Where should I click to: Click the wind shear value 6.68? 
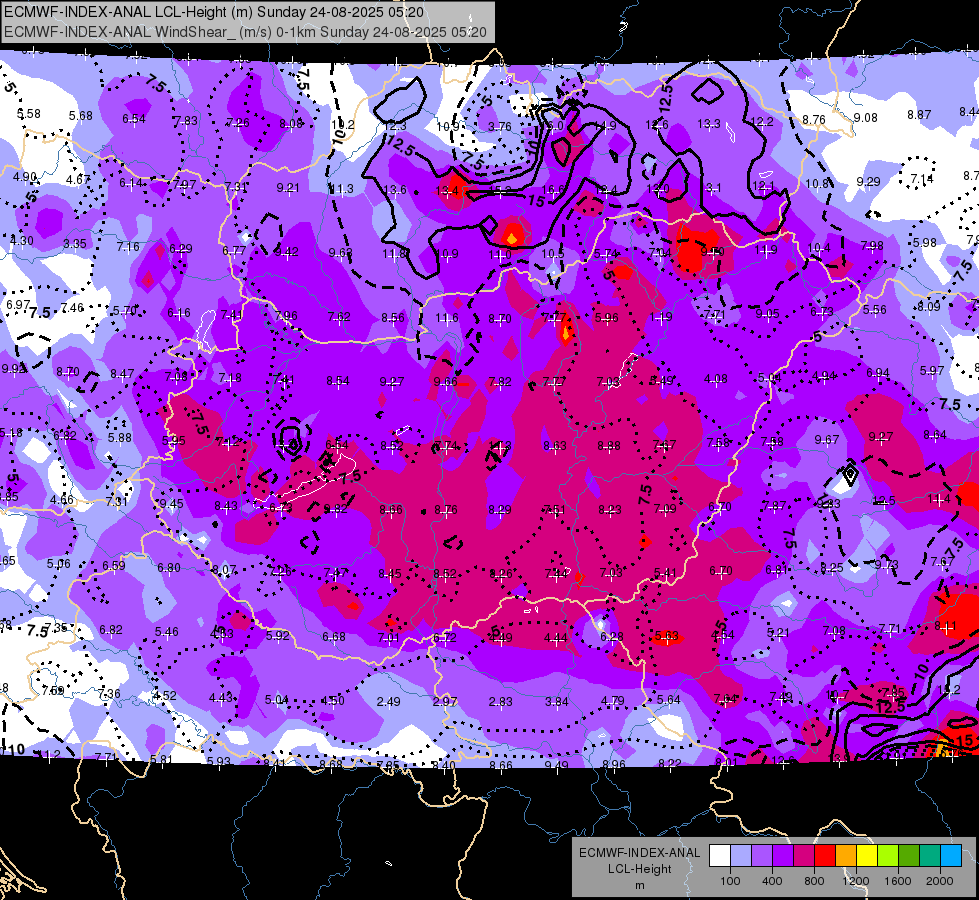(x=333, y=637)
